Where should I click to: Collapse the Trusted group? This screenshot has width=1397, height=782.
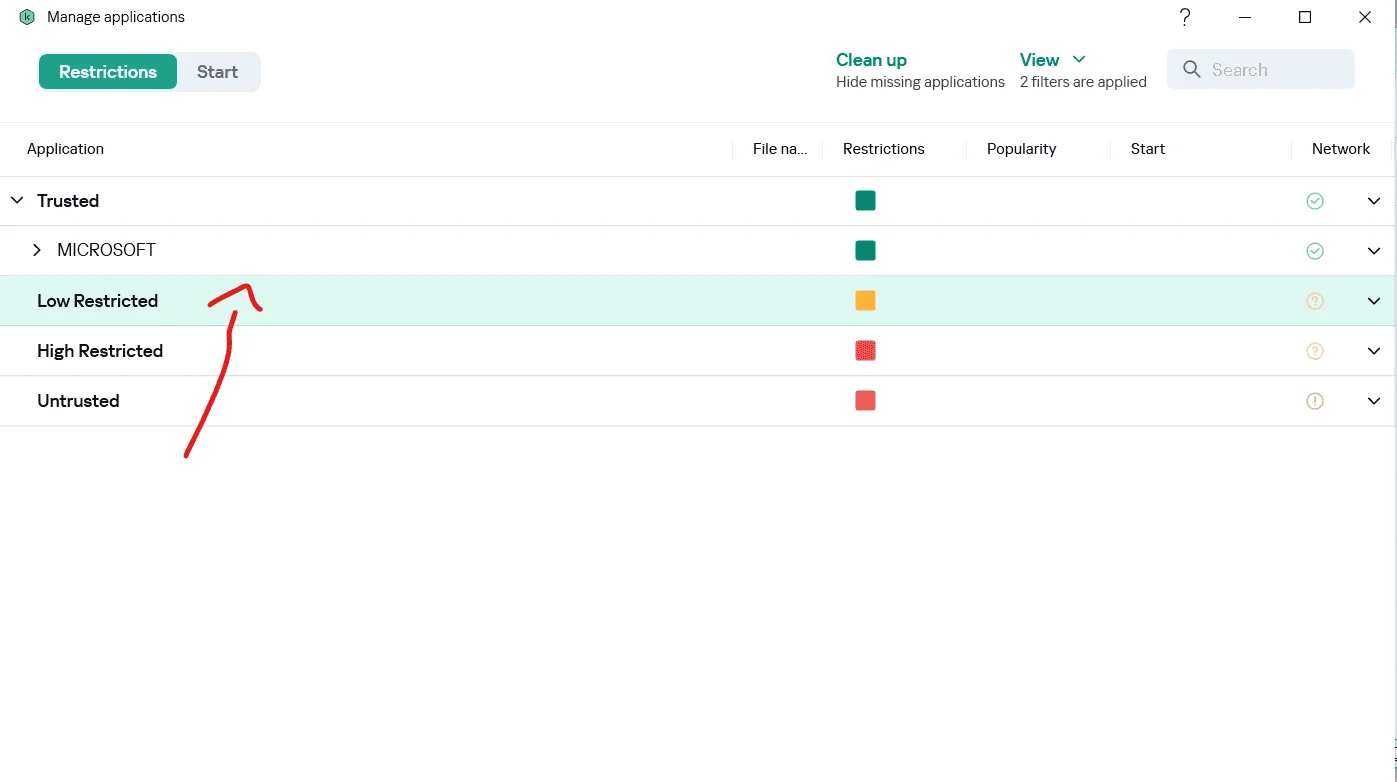(16, 201)
